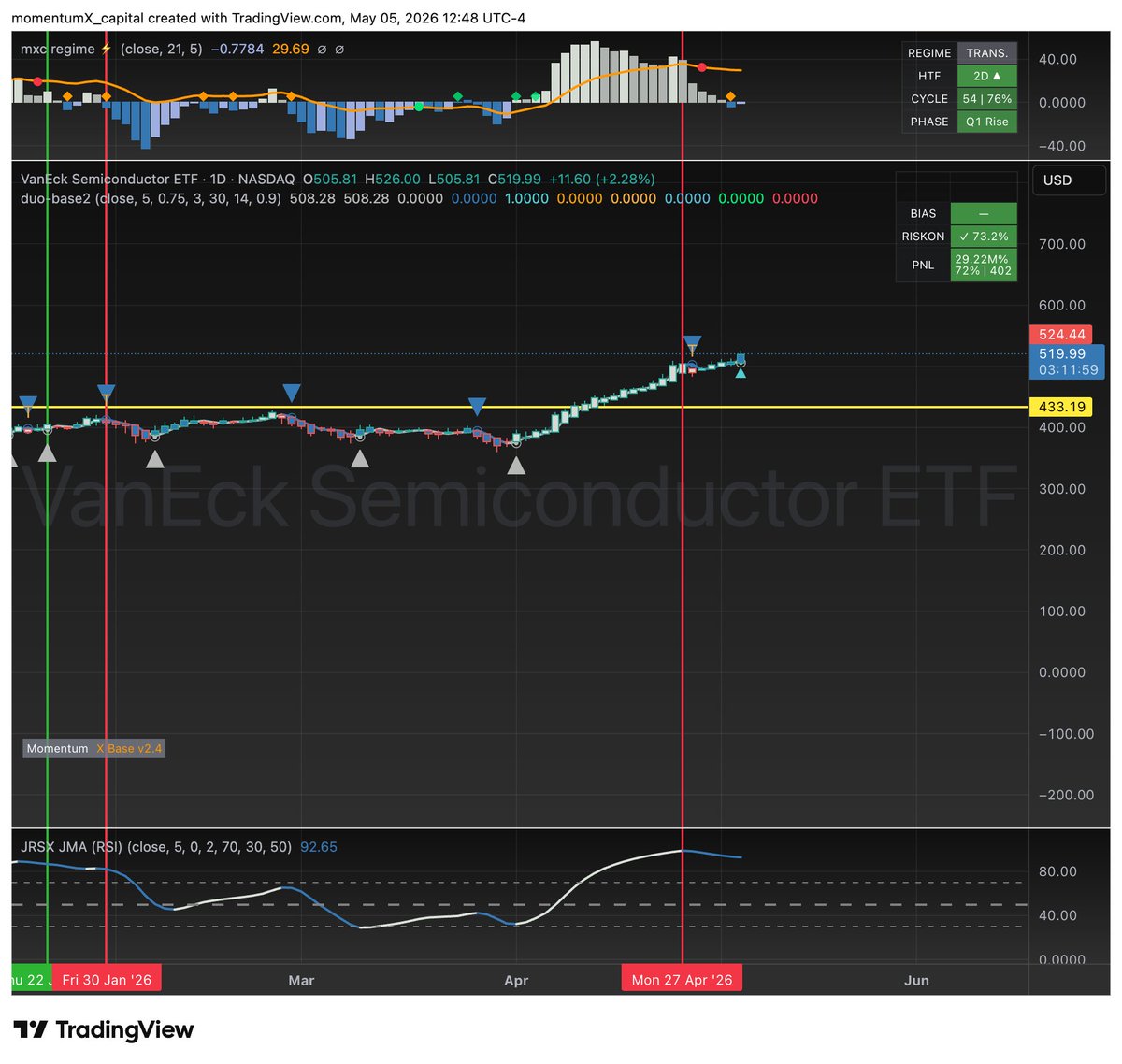The height and width of the screenshot is (1064, 1122).
Task: Click the 03:11:59 countdown timer
Action: click(x=1069, y=370)
